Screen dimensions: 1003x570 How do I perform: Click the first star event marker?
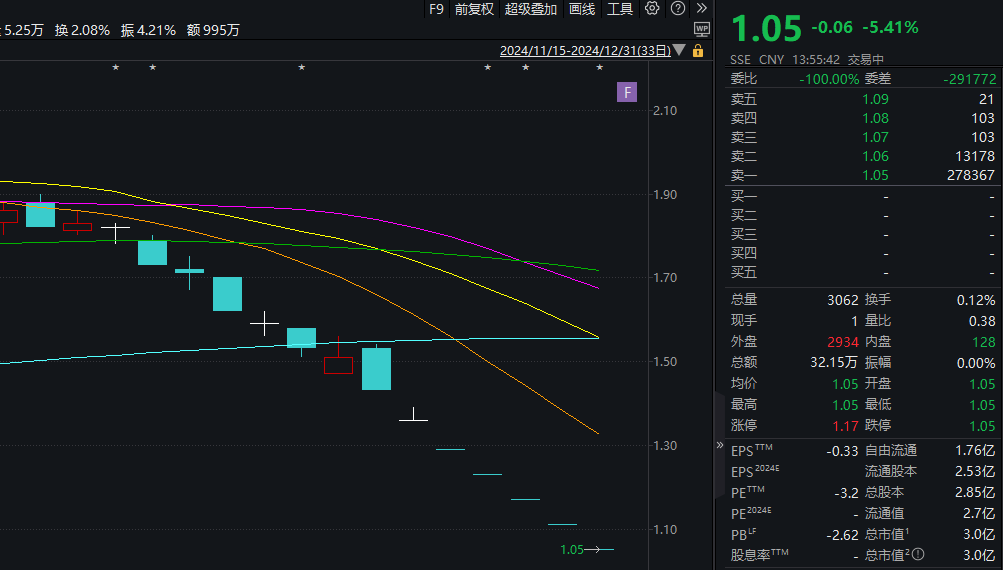point(116,67)
